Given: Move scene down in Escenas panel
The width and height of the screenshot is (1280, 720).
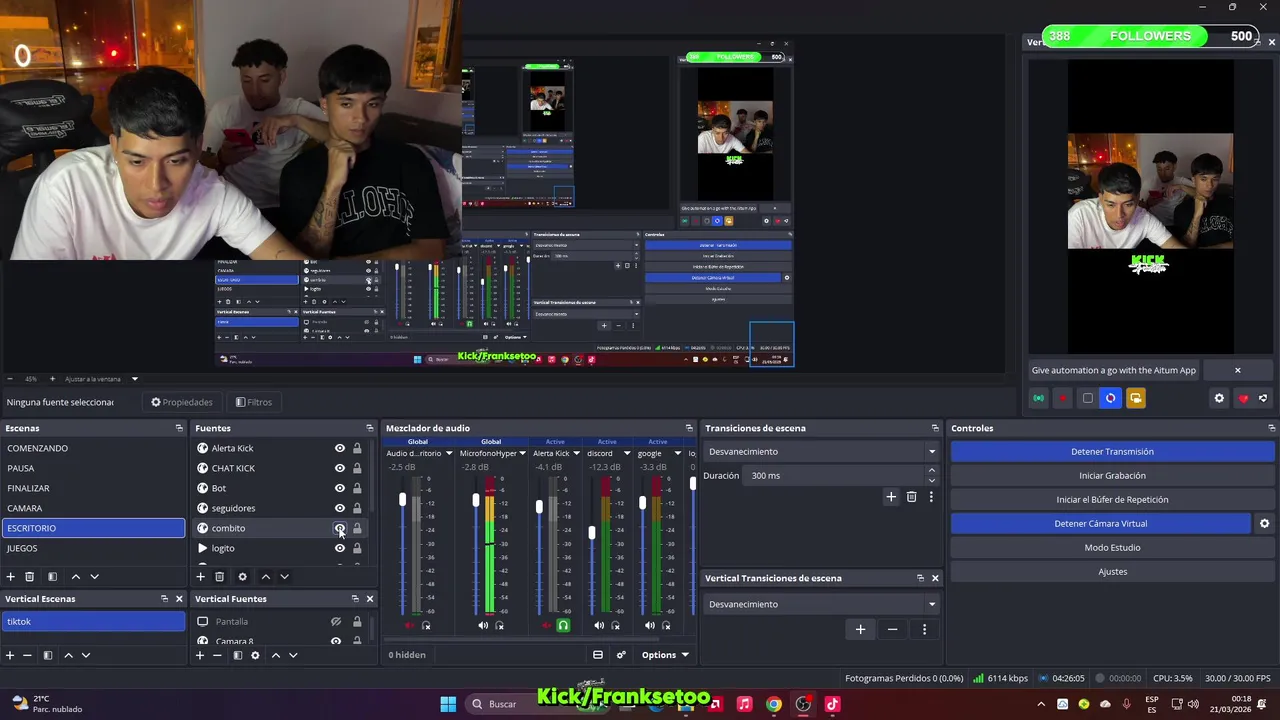Looking at the screenshot, I should 95,577.
